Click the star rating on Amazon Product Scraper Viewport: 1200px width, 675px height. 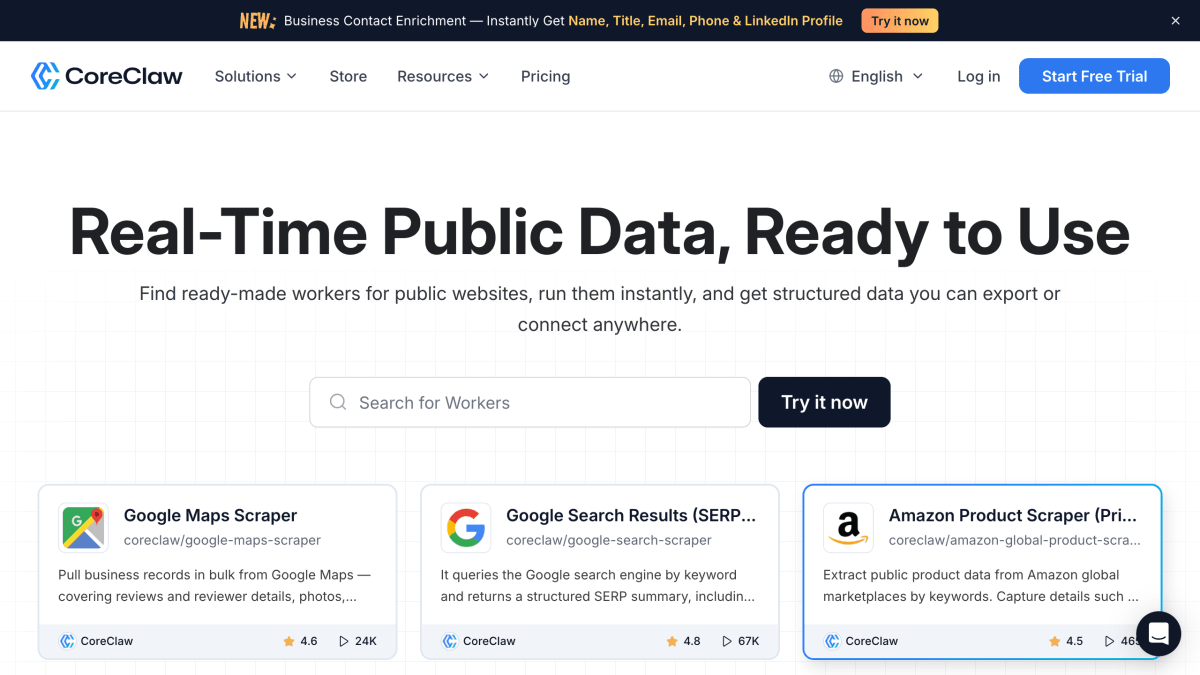pyautogui.click(x=1066, y=641)
